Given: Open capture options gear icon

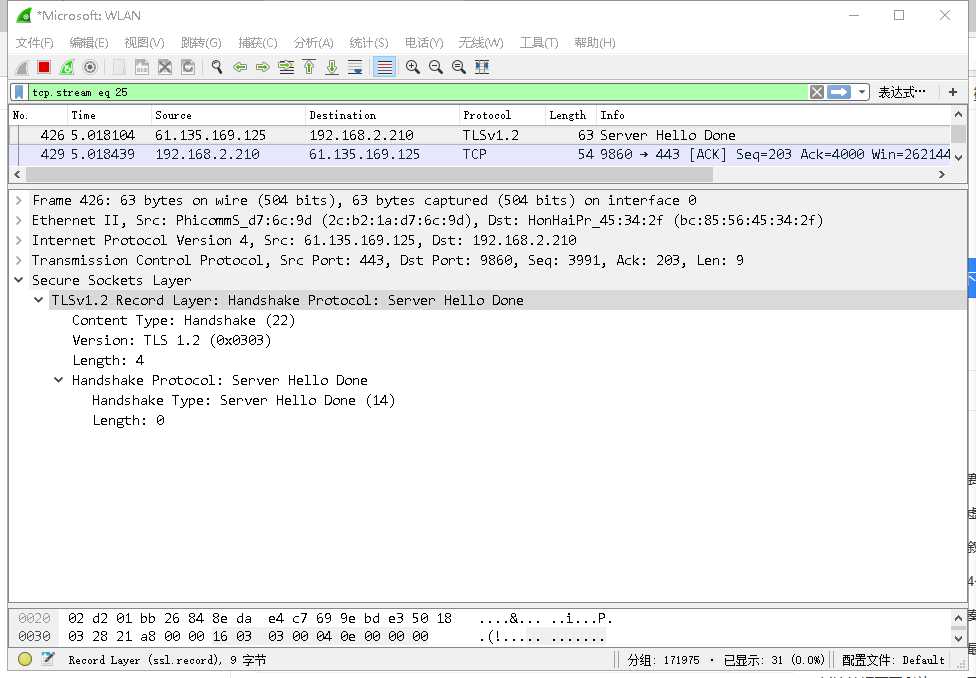Looking at the screenshot, I should click(x=90, y=67).
